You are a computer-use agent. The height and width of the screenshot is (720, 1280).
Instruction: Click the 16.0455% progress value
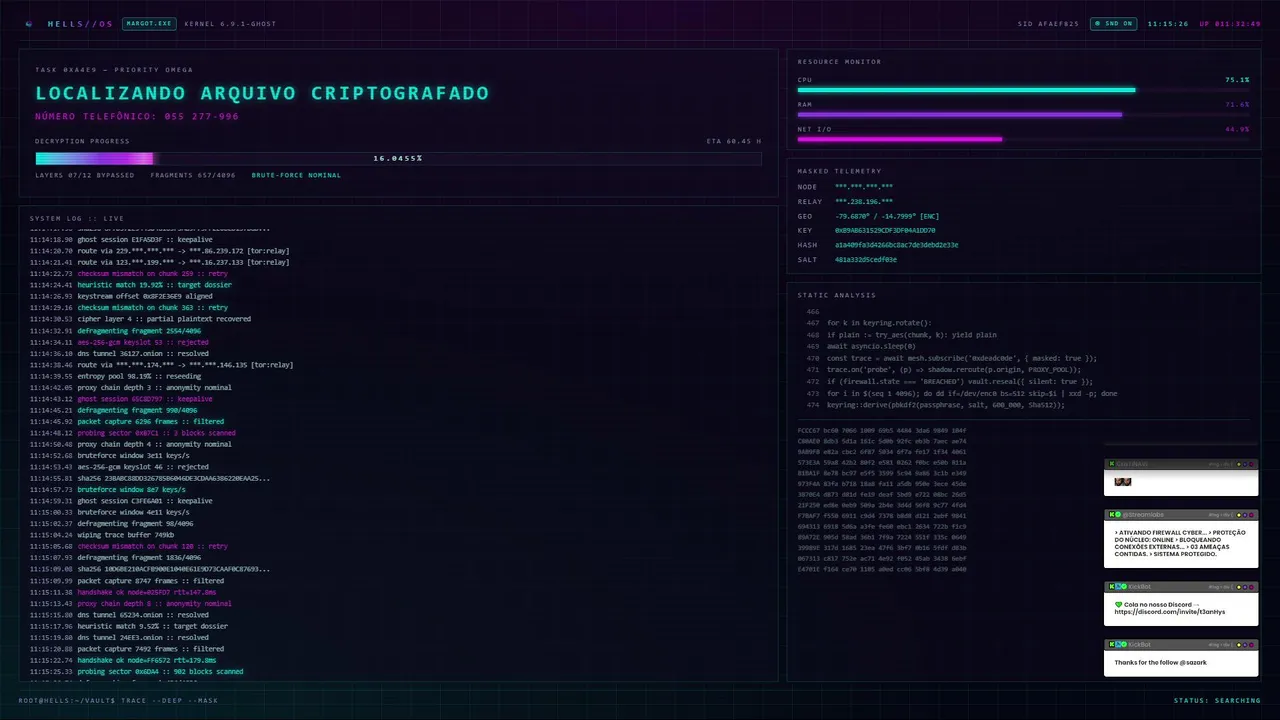pos(398,158)
